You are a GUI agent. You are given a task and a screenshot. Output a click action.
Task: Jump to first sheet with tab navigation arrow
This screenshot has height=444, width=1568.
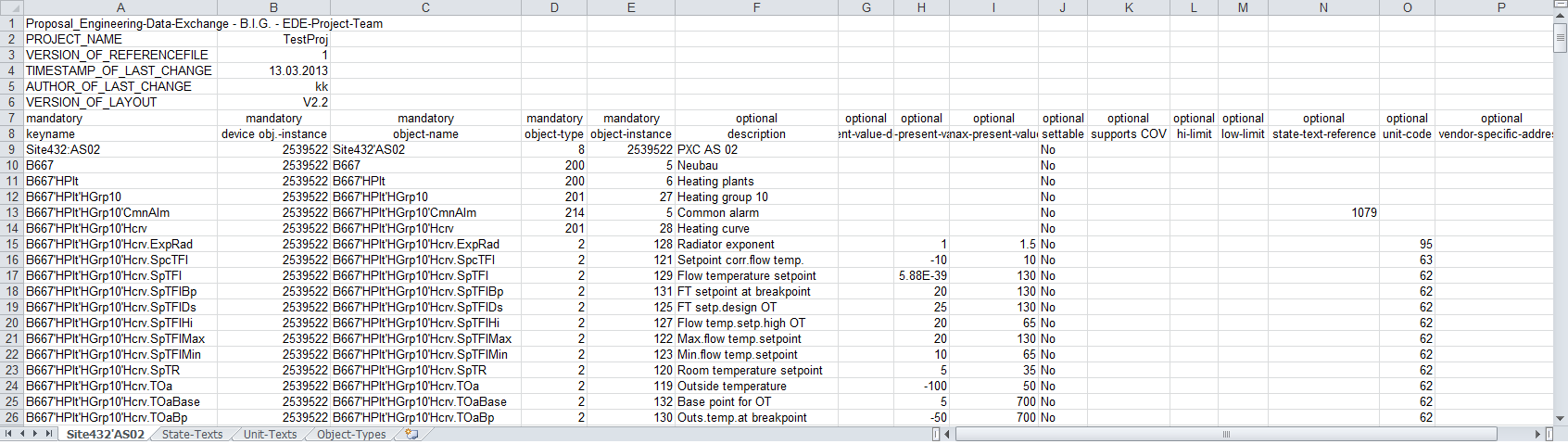tap(8, 434)
